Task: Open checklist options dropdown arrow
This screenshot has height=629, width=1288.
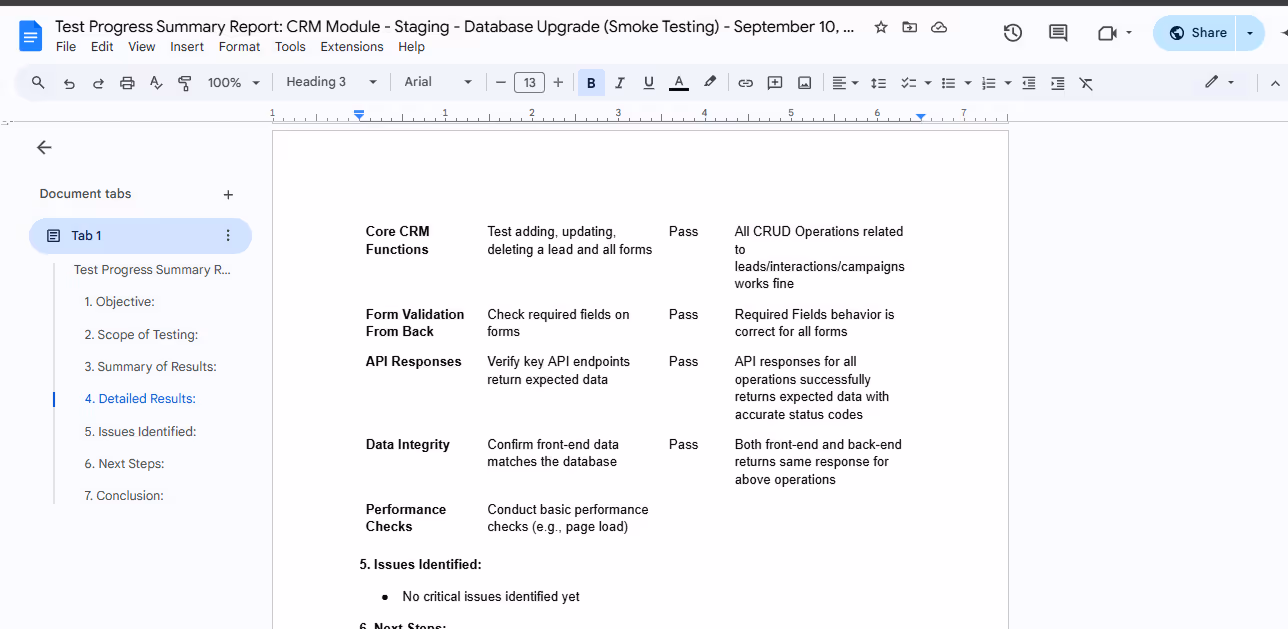Action: coord(928,83)
